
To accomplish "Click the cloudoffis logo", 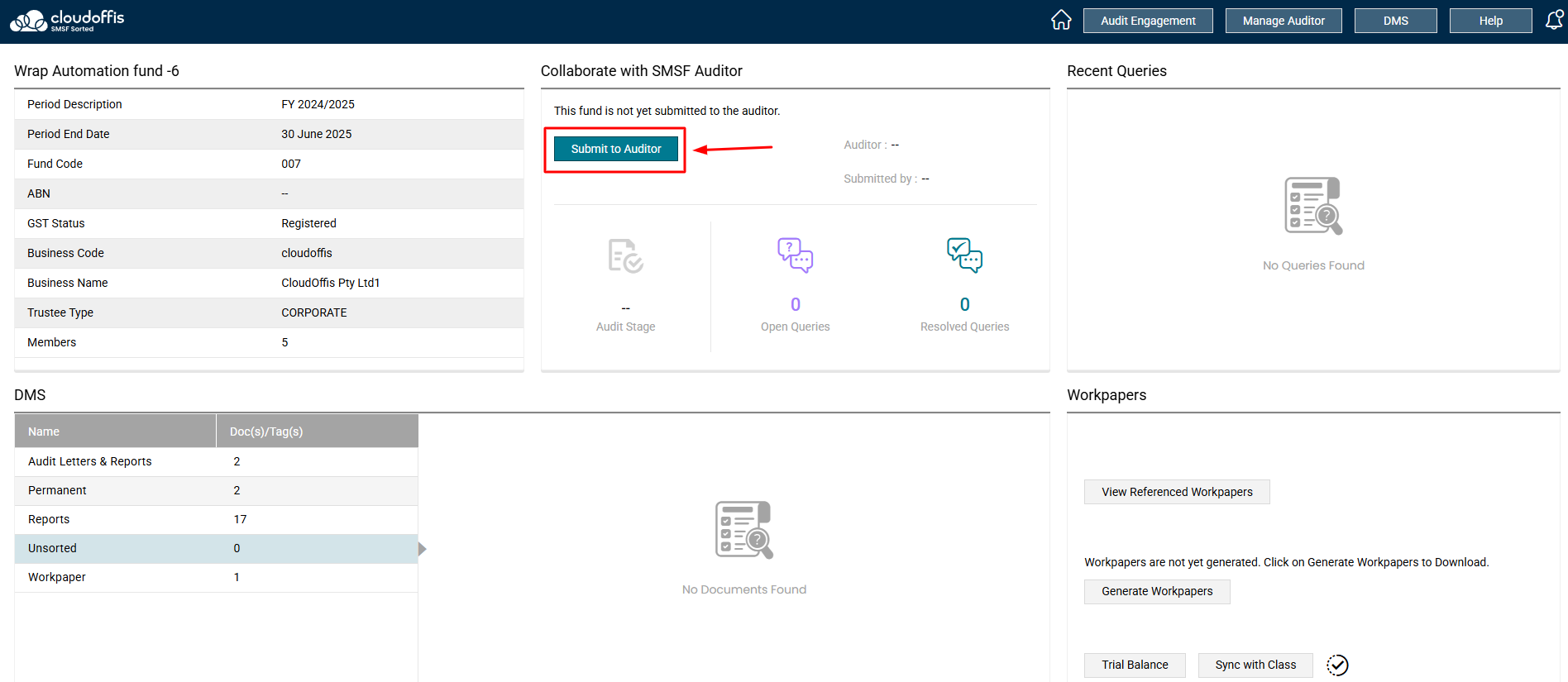I will click(x=67, y=21).
